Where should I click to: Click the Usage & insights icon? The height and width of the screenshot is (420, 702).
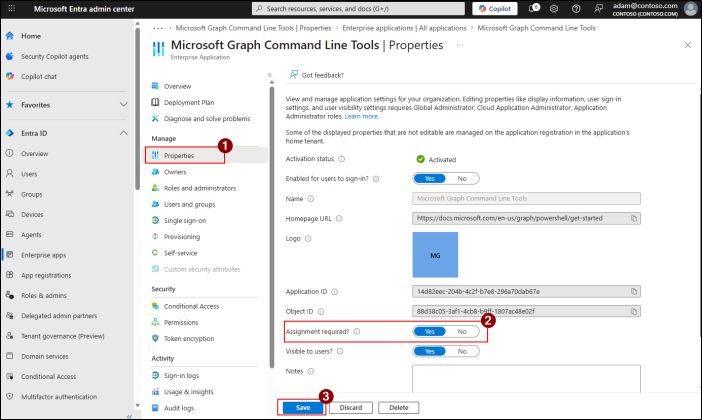point(155,391)
